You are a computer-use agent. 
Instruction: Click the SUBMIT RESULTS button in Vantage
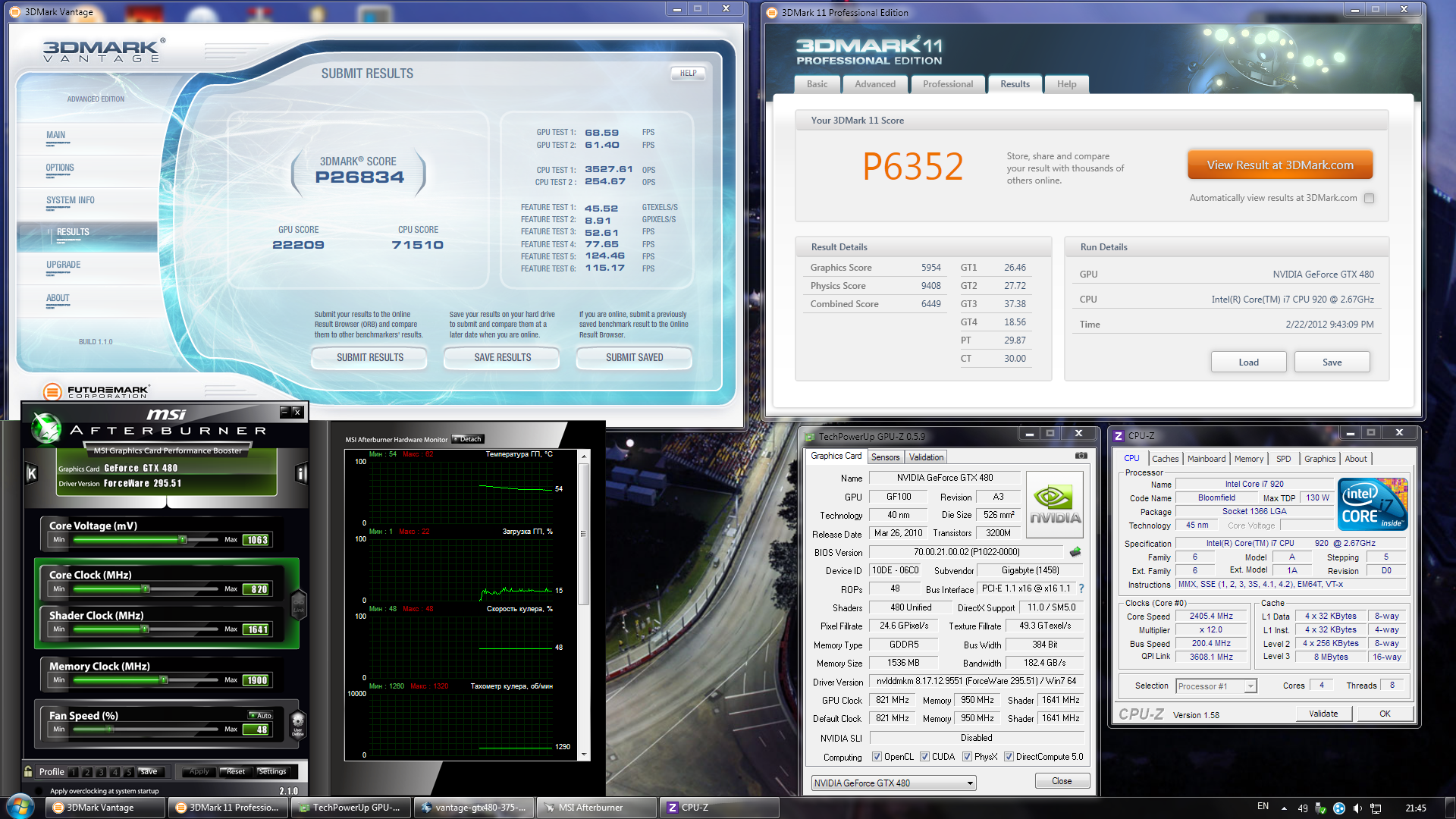click(x=369, y=358)
